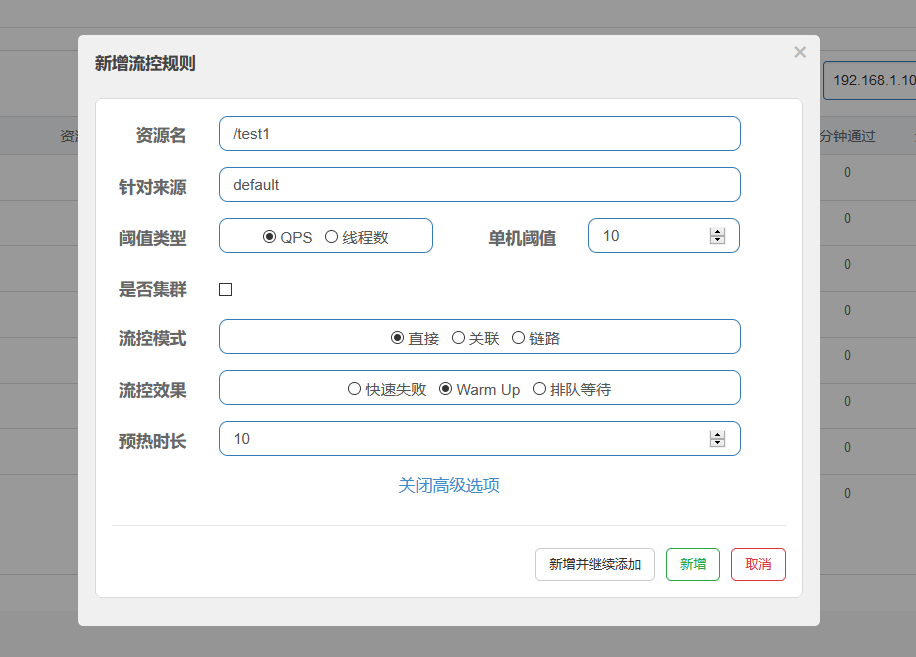Click the red 取消 button
The height and width of the screenshot is (657, 916).
(x=758, y=564)
